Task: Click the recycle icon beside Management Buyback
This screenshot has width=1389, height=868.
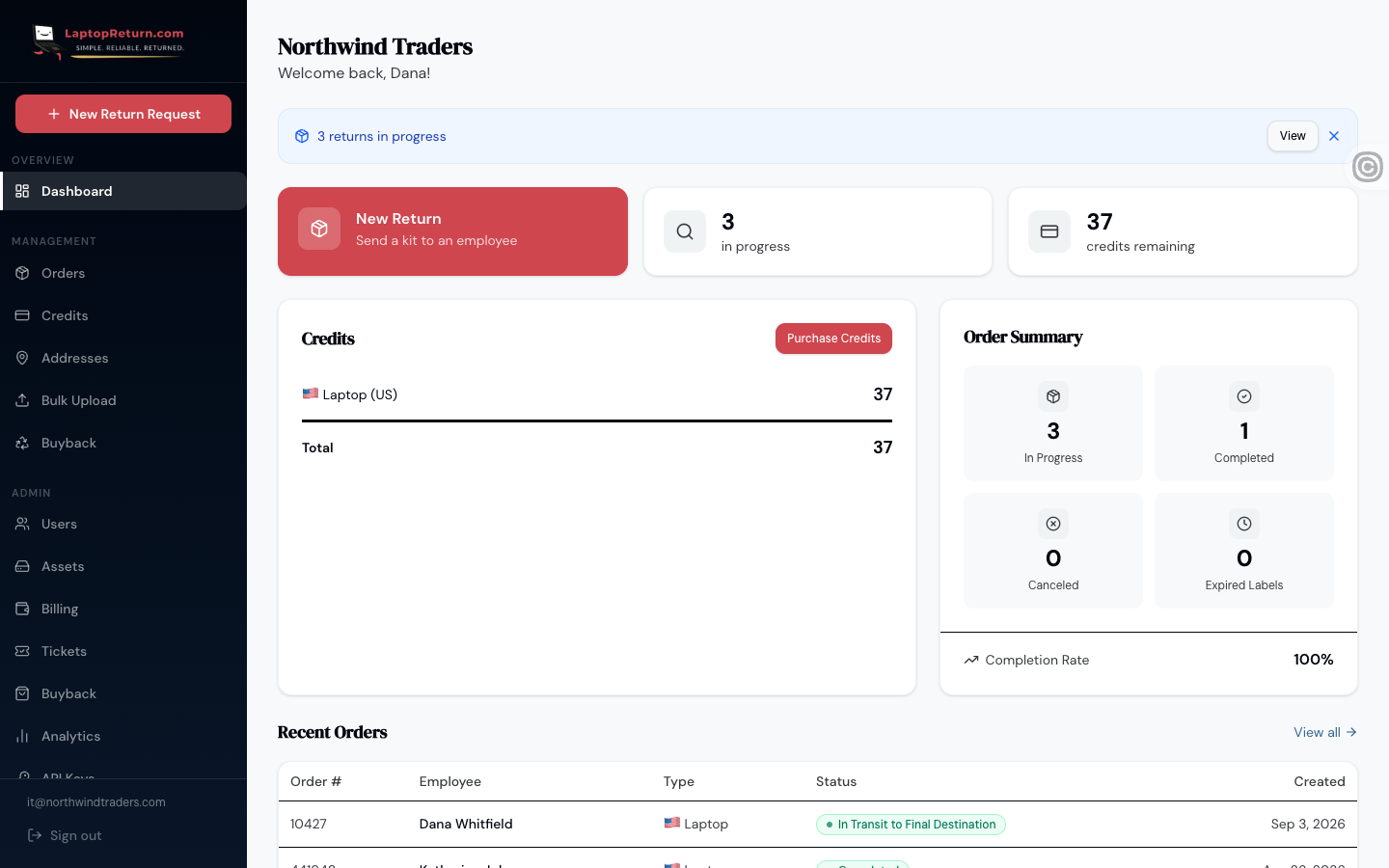Action: click(x=22, y=443)
